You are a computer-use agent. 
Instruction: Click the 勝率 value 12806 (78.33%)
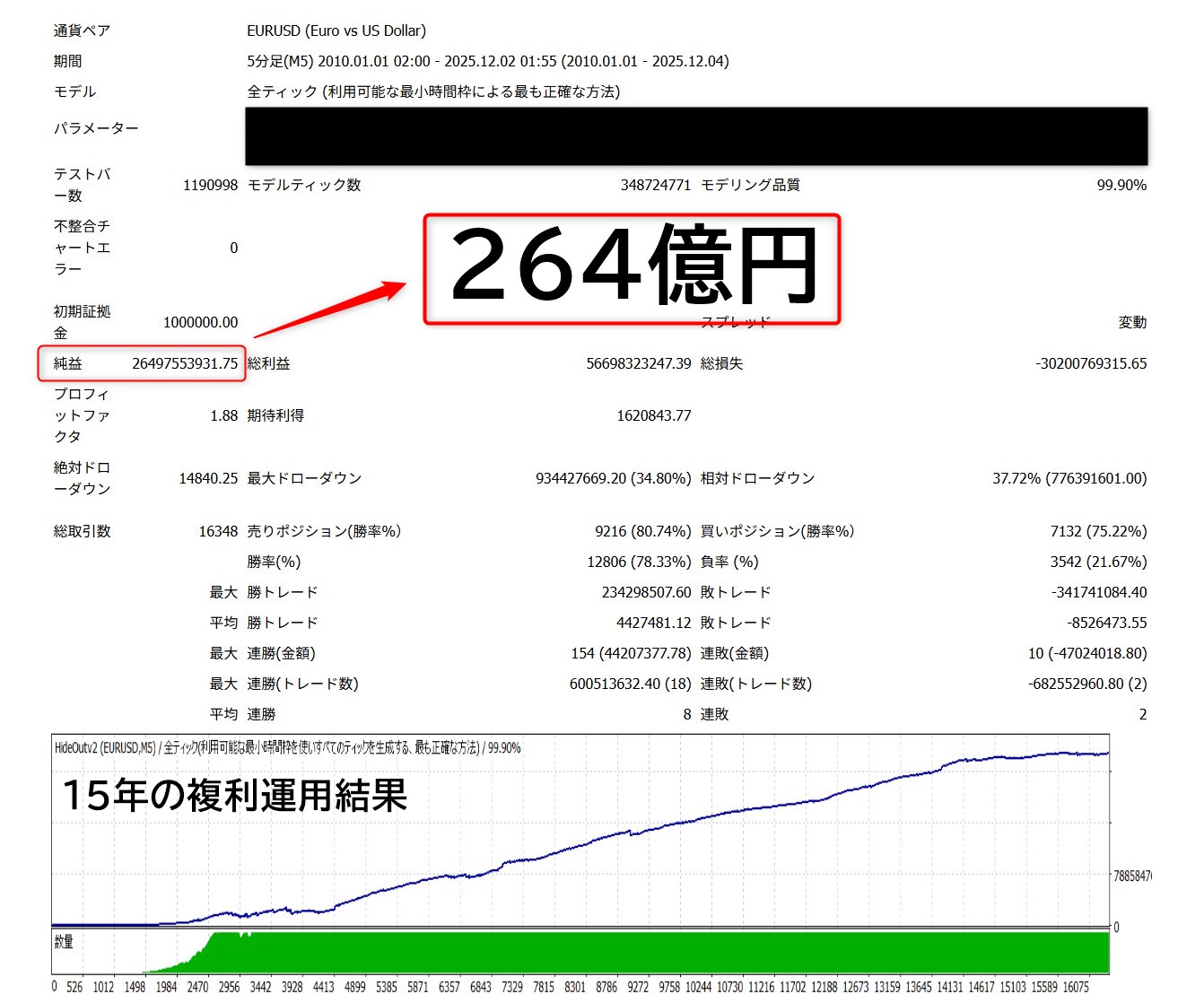(639, 562)
